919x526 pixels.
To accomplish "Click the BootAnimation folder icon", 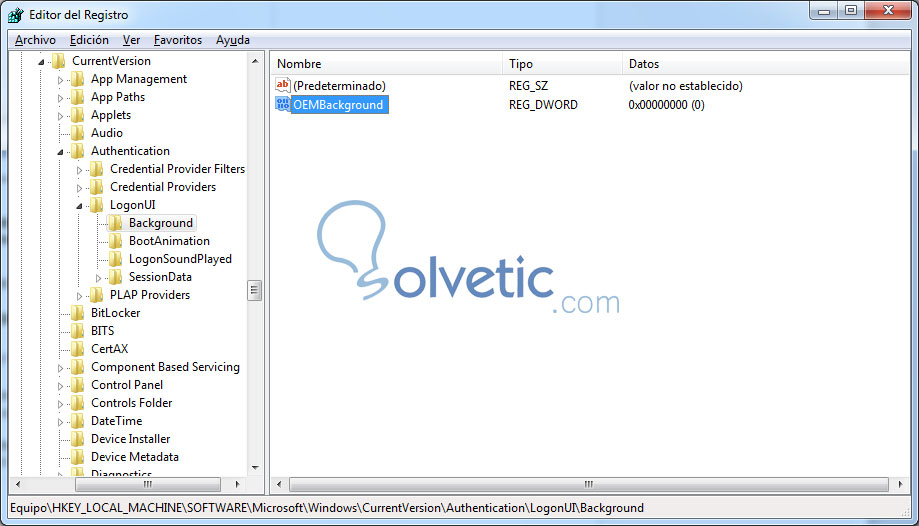I will click(x=115, y=240).
